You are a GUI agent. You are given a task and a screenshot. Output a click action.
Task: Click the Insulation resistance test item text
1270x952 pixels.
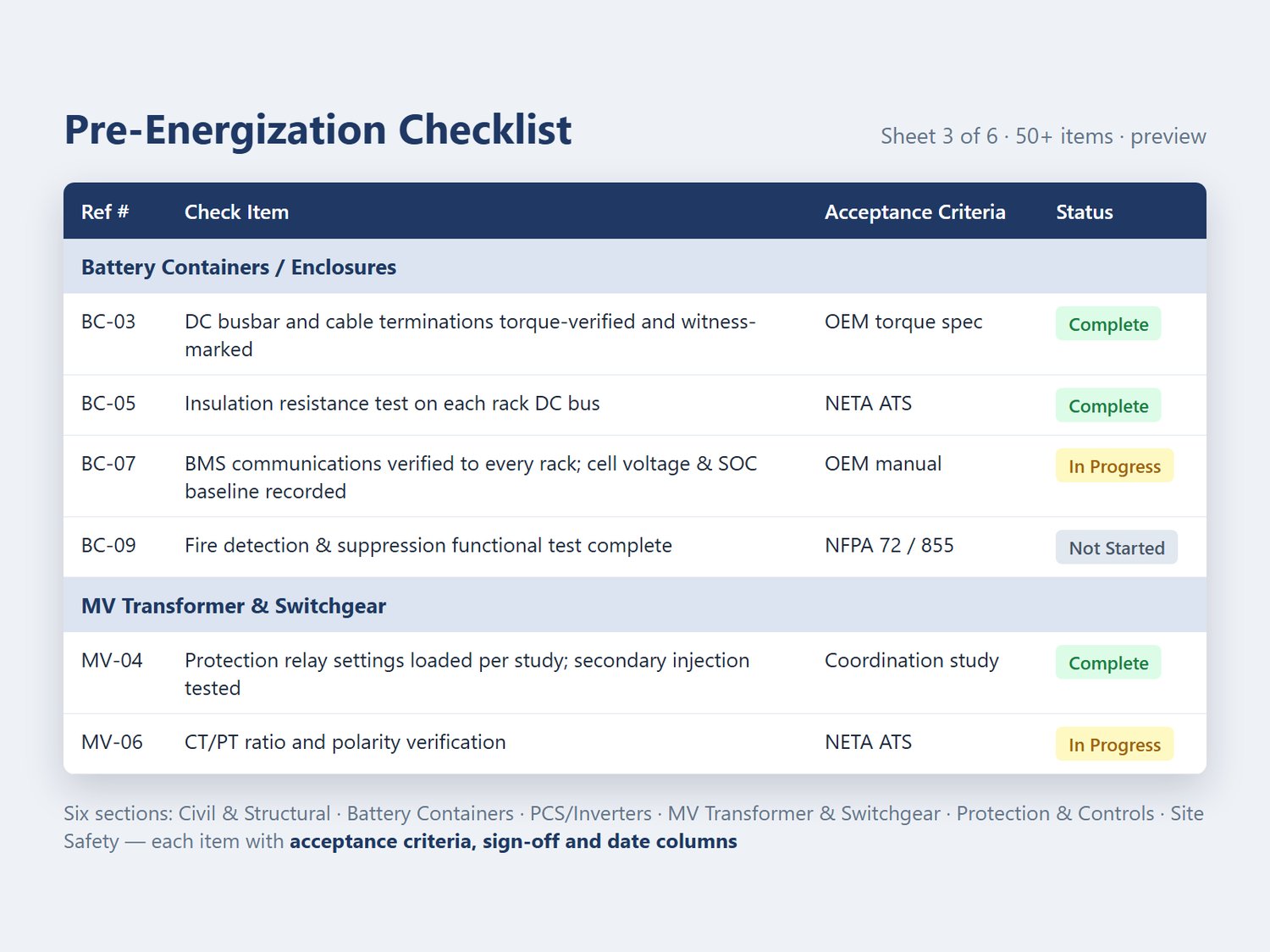(392, 404)
